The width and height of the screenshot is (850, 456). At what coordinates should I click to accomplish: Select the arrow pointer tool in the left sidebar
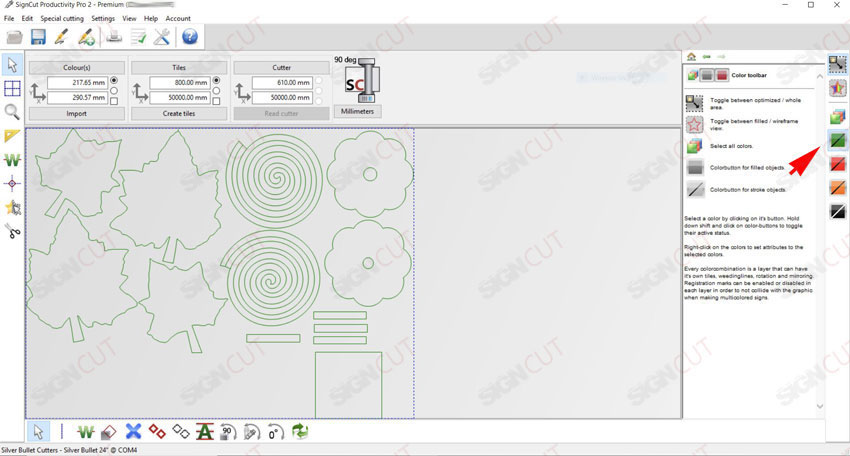coord(12,65)
